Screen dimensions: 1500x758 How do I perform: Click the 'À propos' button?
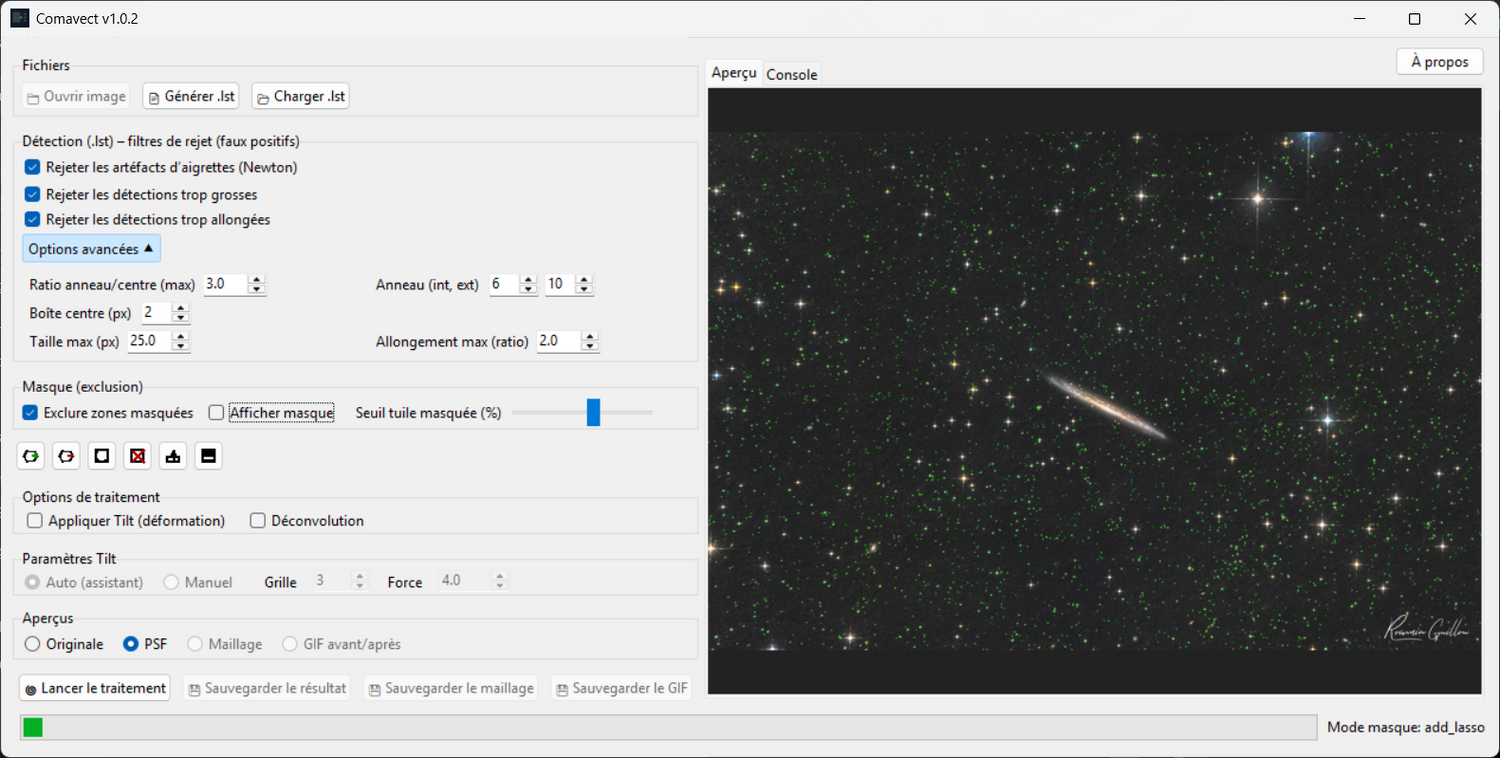tap(1439, 62)
